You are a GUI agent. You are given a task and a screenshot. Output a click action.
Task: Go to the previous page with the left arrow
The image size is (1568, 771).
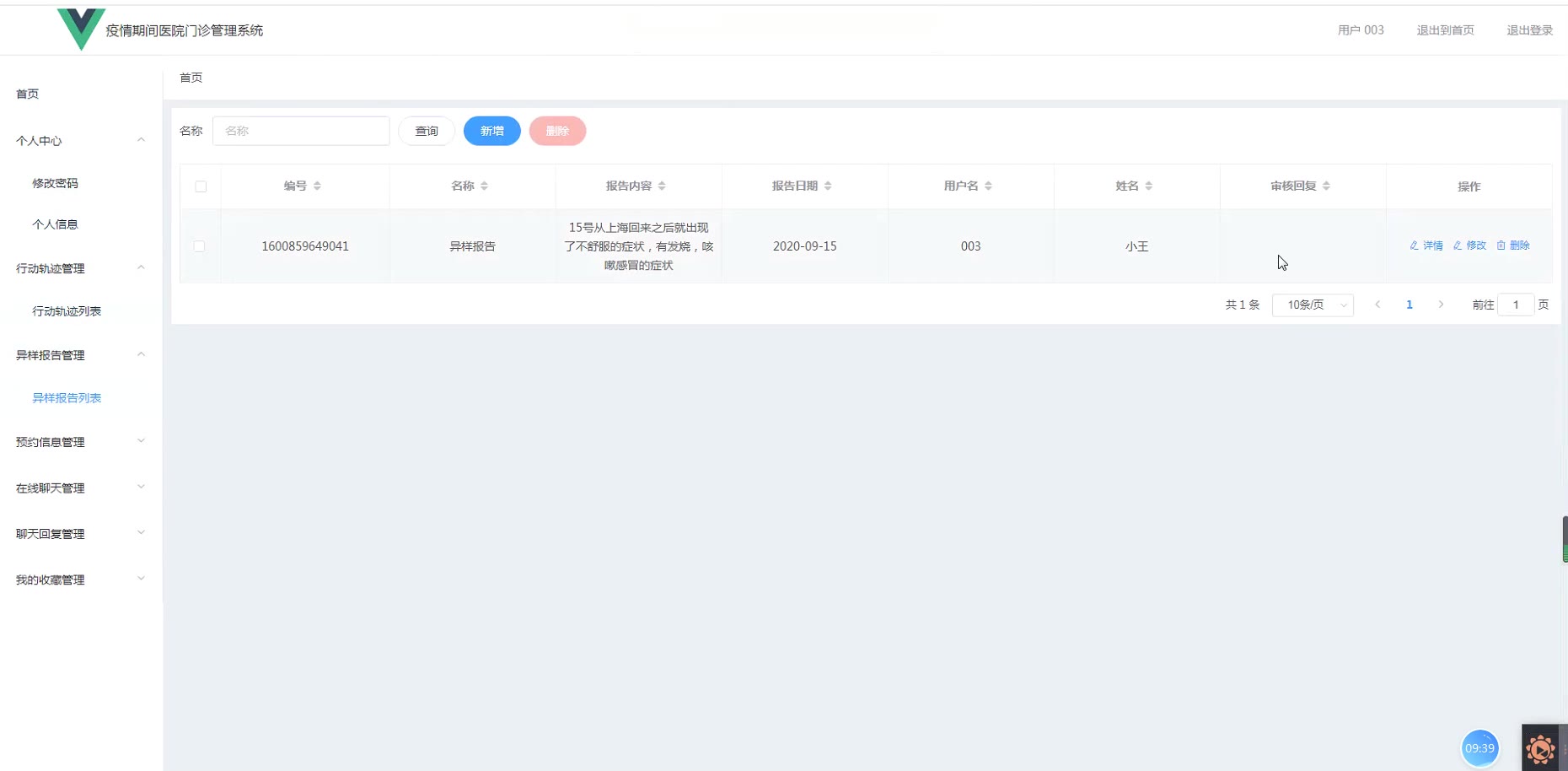point(1377,305)
